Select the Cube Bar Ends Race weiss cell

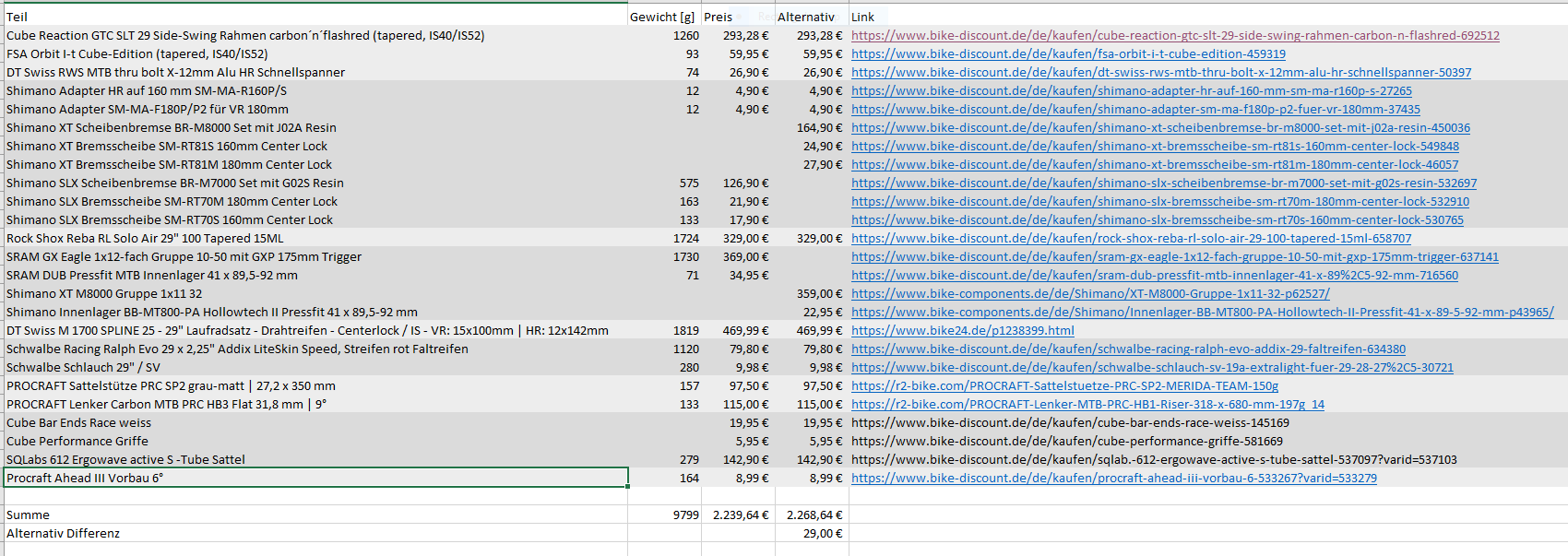(315, 422)
